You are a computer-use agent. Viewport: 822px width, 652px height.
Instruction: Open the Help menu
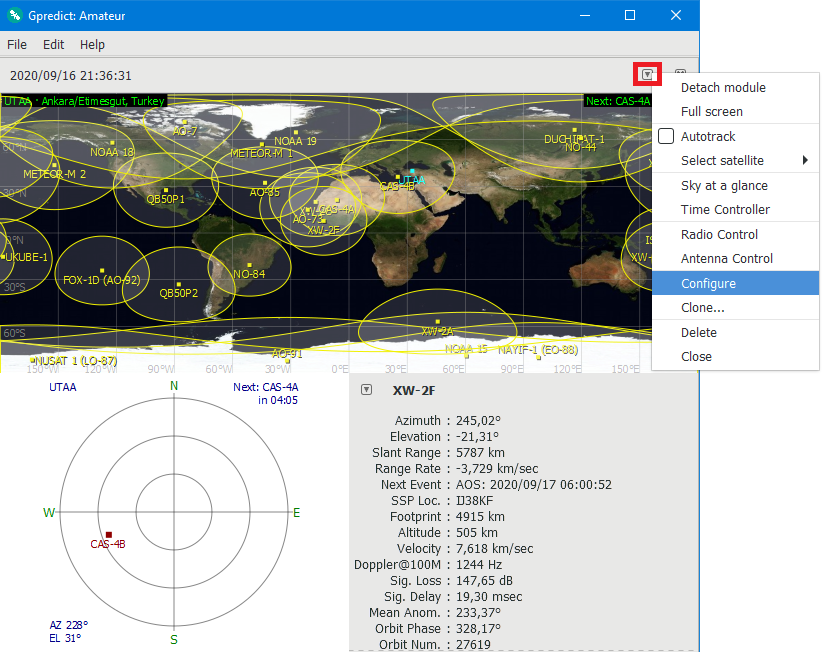pos(92,45)
